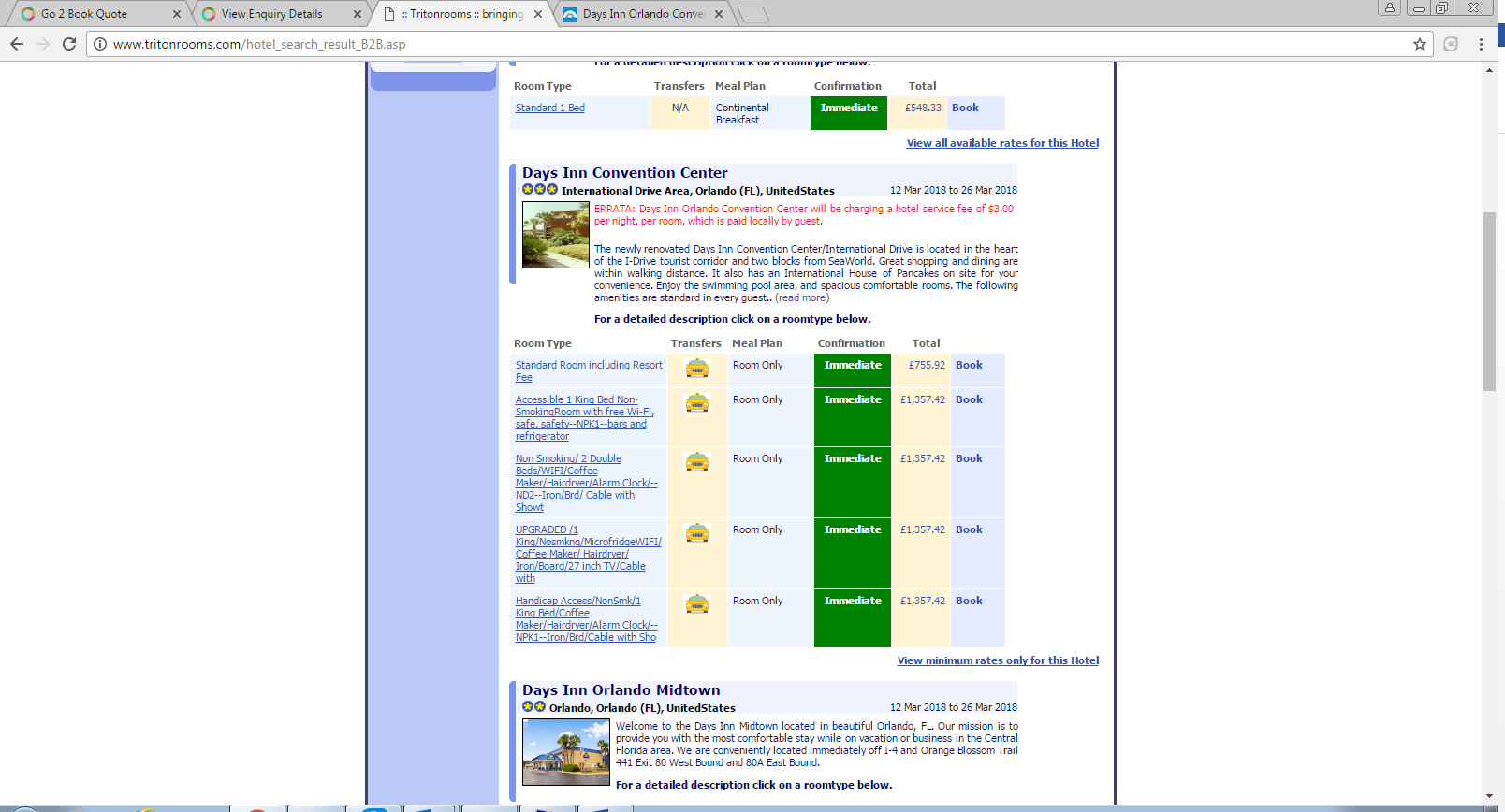The width and height of the screenshot is (1505, 812).
Task: Click the transfer taxi icon for Accessible 1 King Bed room
Action: 697,403
